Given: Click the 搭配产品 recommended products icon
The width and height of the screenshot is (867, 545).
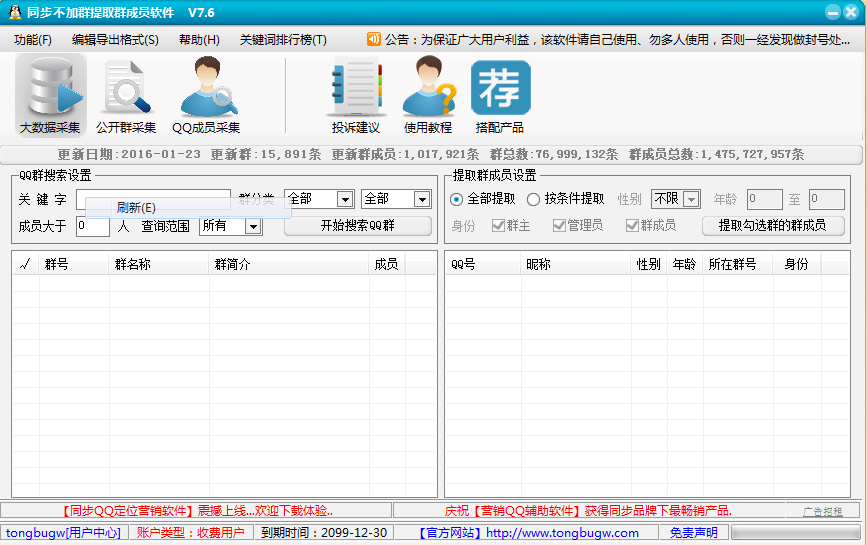Looking at the screenshot, I should coord(500,97).
